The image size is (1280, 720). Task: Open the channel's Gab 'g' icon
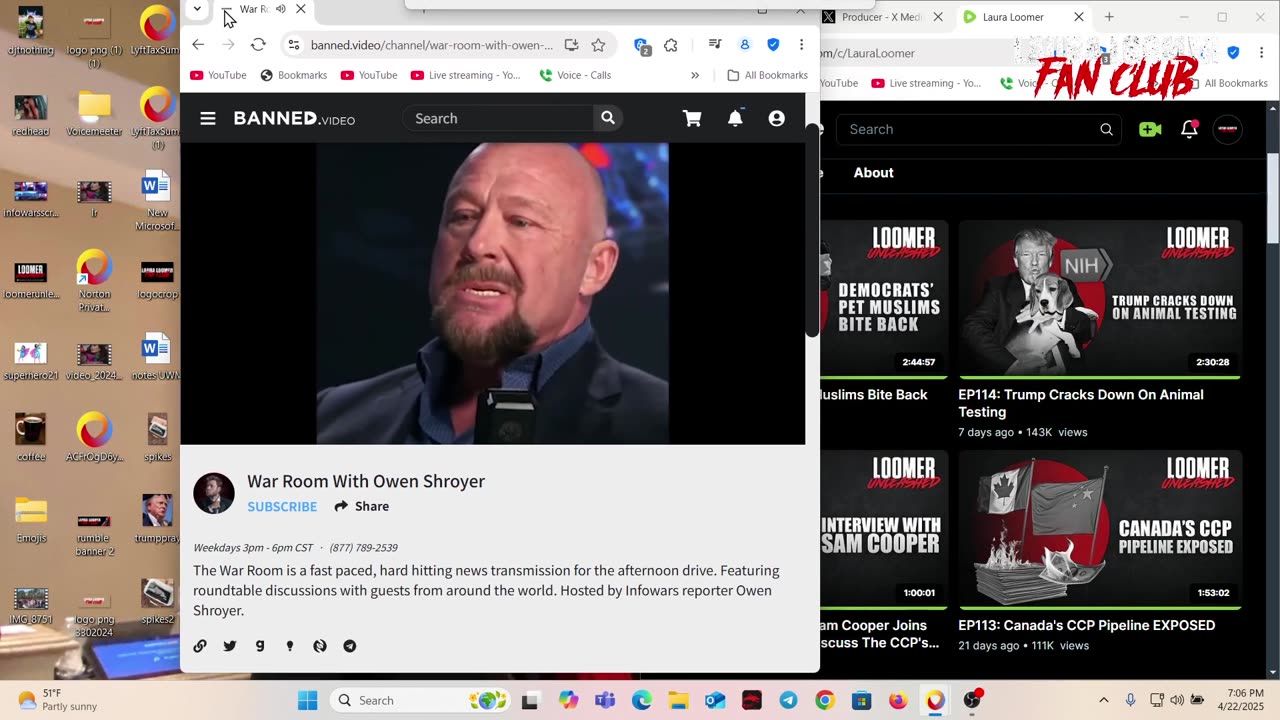click(260, 646)
